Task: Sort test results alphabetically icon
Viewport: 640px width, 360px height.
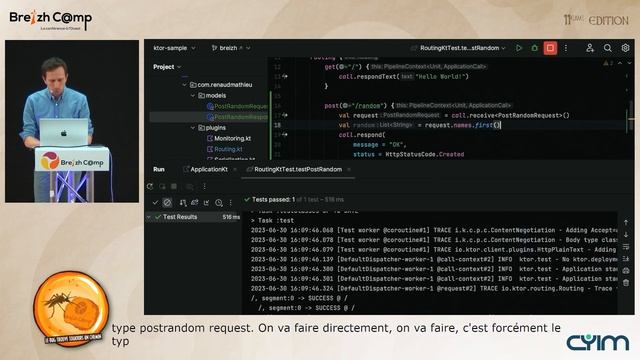Action: 183,202
